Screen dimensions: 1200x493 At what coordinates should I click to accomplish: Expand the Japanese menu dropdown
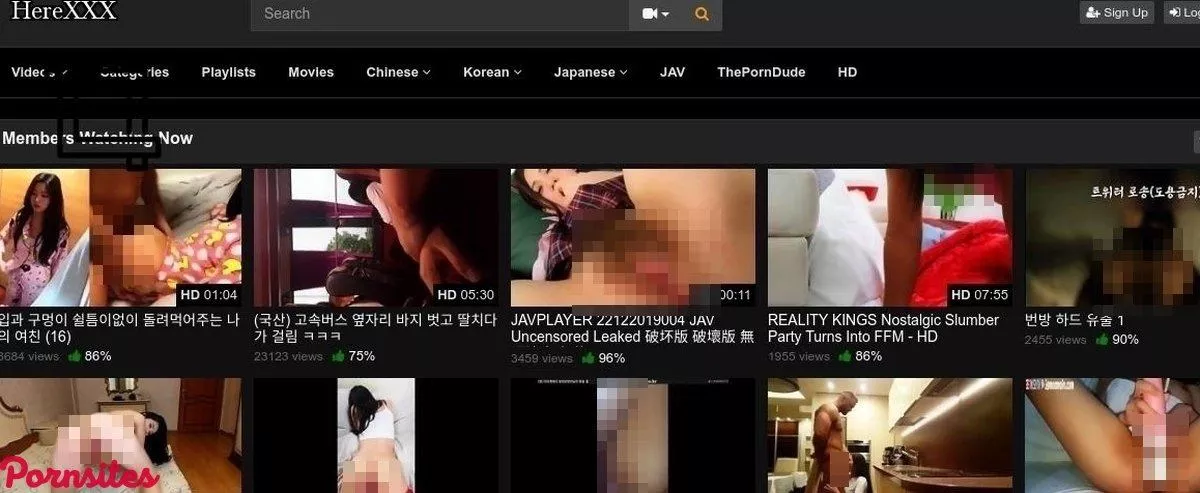590,72
